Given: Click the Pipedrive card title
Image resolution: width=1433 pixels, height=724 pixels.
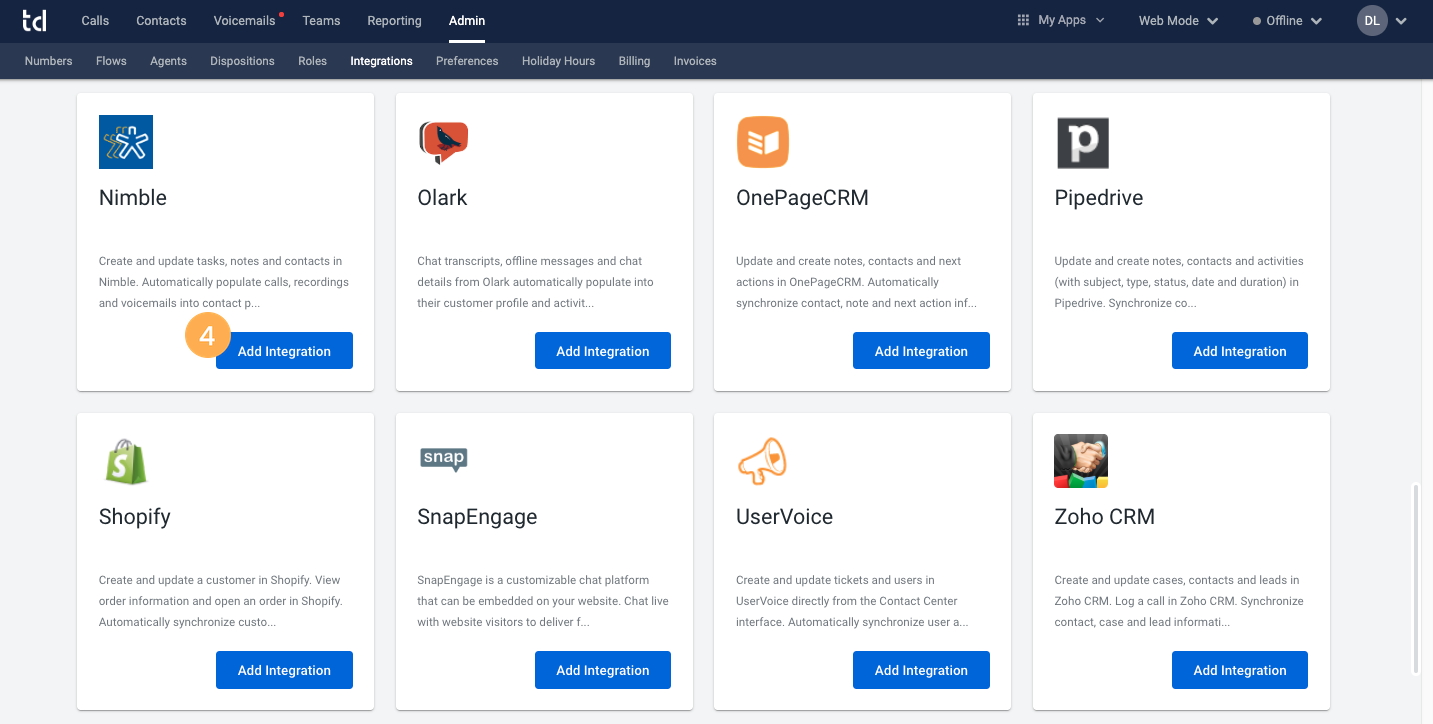Looking at the screenshot, I should point(1098,198).
